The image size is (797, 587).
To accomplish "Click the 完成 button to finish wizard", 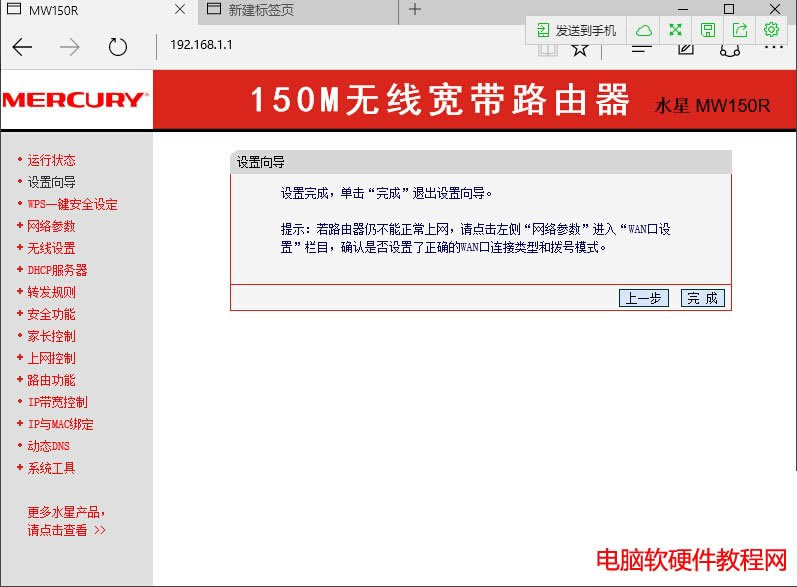I will (702, 298).
